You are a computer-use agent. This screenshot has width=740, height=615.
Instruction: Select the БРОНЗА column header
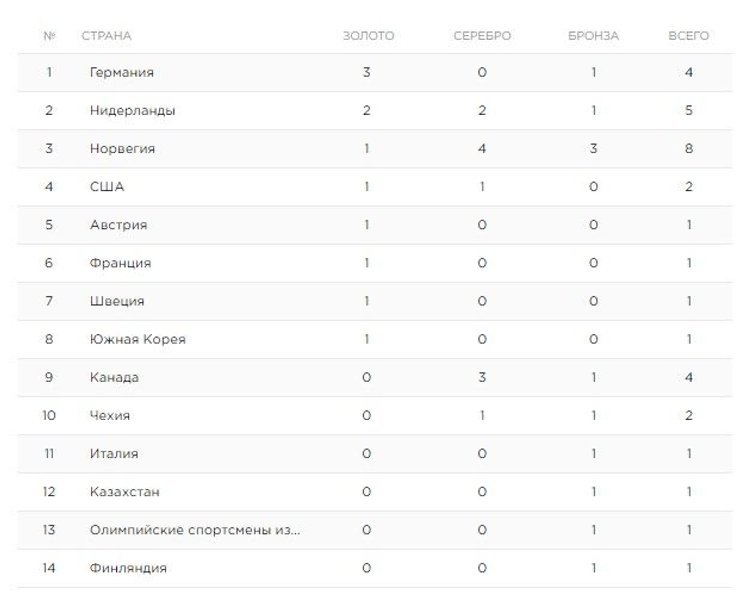click(593, 36)
